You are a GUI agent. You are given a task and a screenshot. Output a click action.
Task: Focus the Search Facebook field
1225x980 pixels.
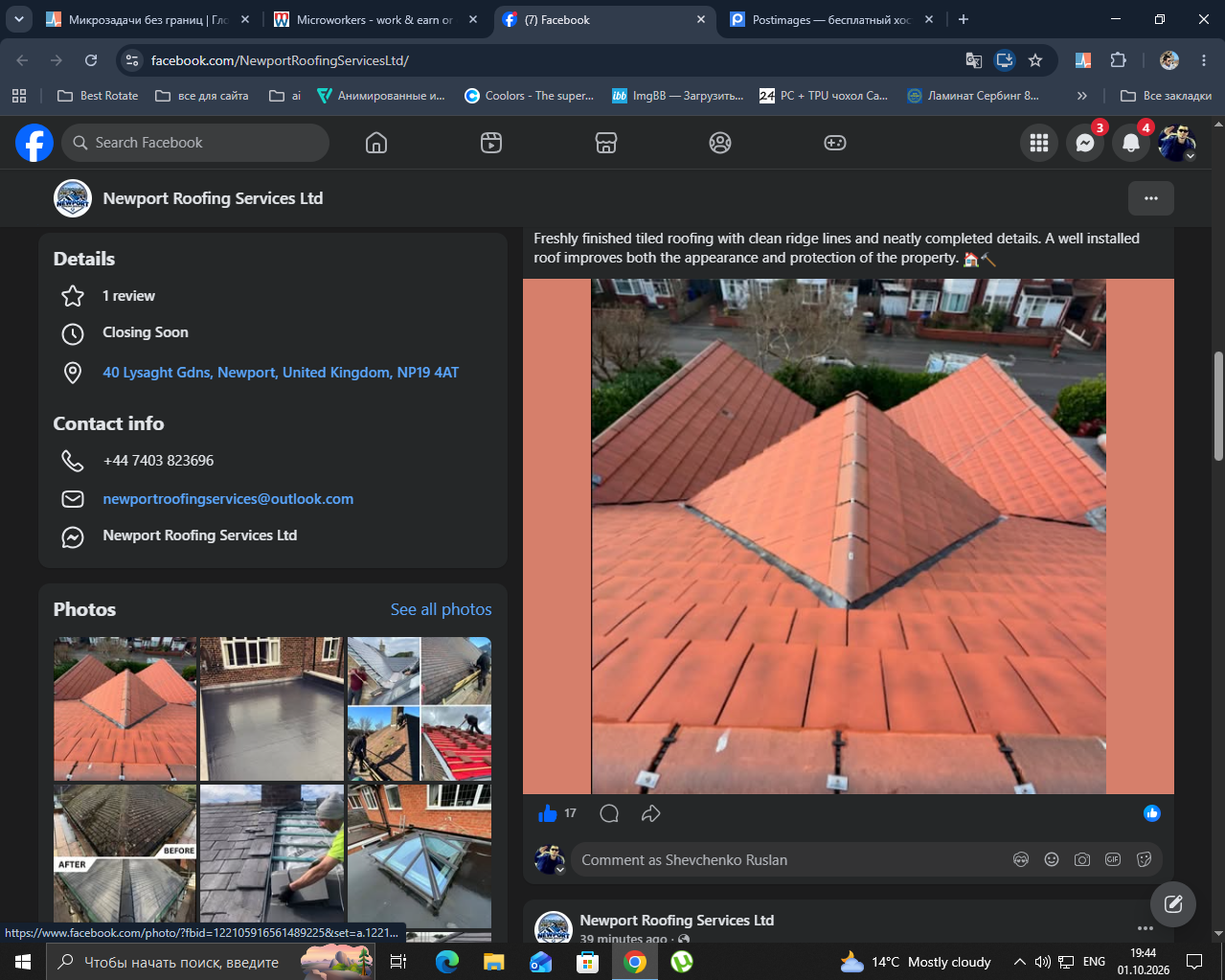click(x=195, y=143)
